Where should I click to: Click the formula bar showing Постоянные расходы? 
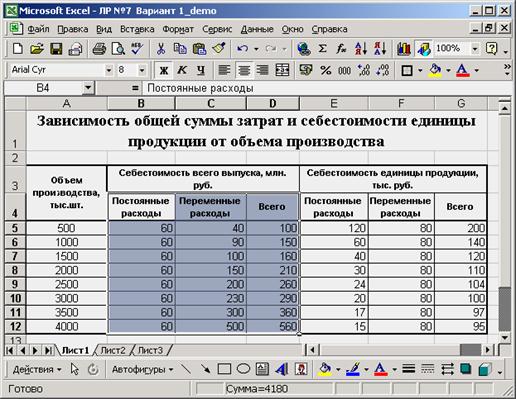click(x=327, y=88)
